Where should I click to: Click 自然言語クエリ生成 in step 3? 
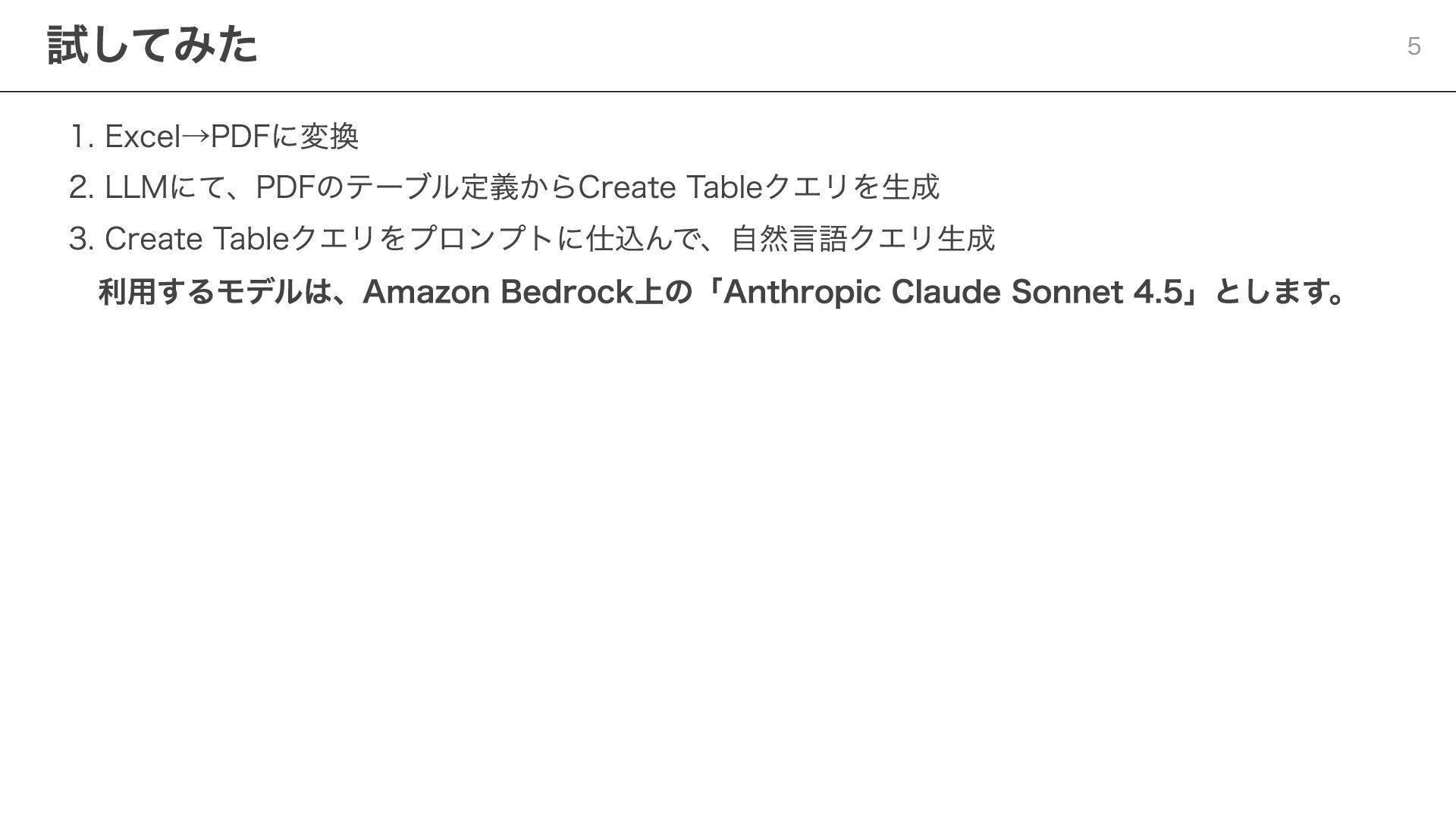pyautogui.click(x=862, y=239)
